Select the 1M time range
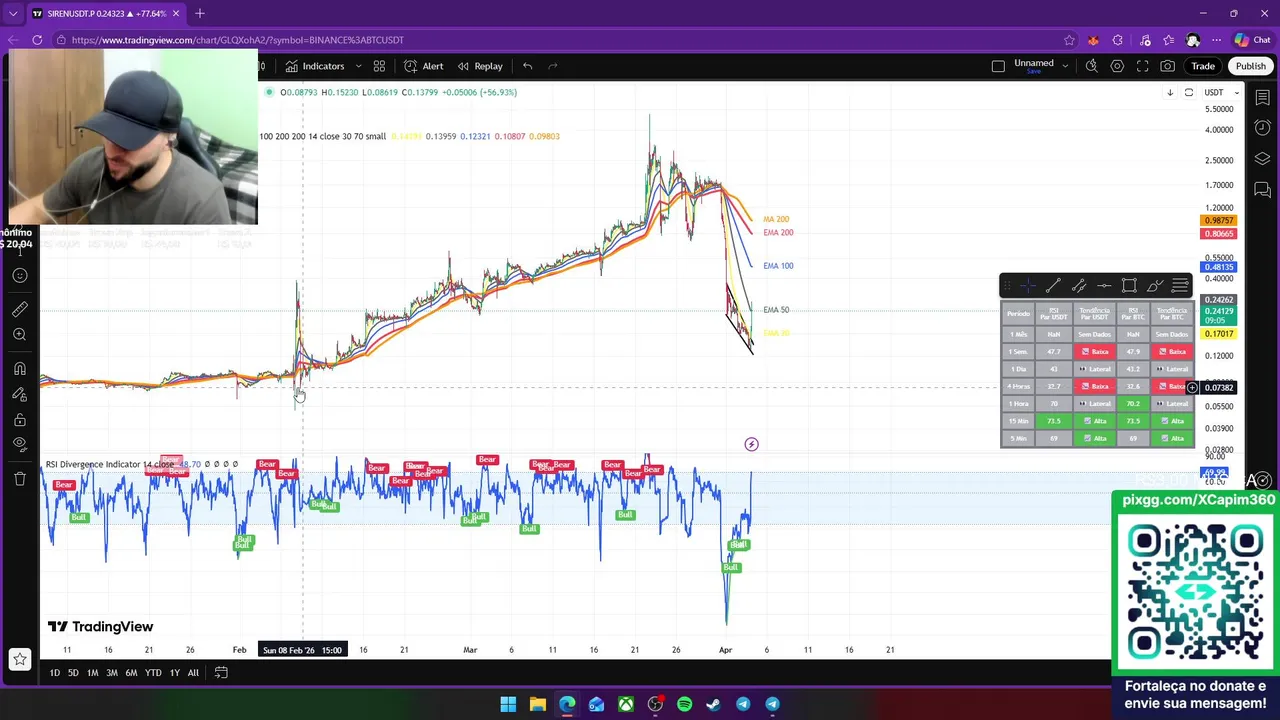This screenshot has width=1280, height=720. pyautogui.click(x=92, y=673)
